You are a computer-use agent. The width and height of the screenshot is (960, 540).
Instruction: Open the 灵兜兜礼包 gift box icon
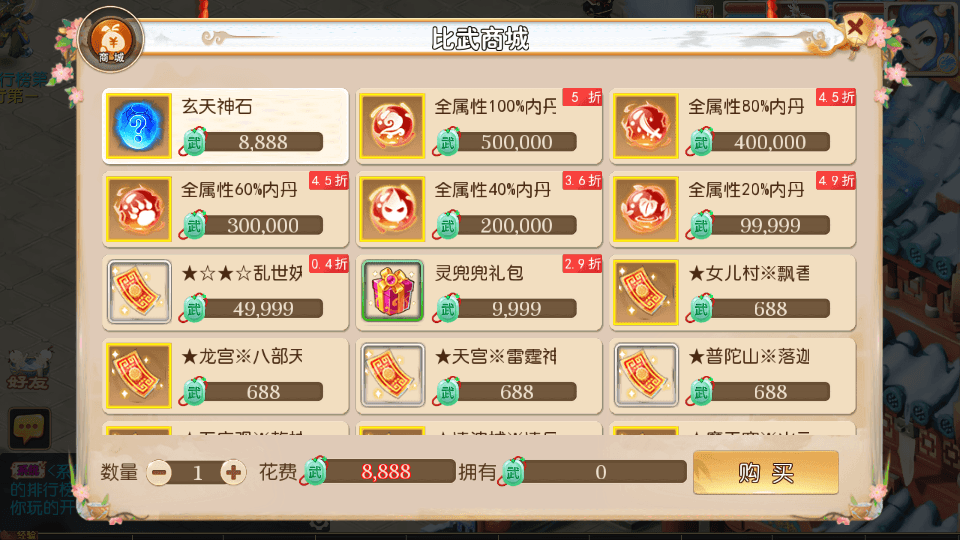392,291
